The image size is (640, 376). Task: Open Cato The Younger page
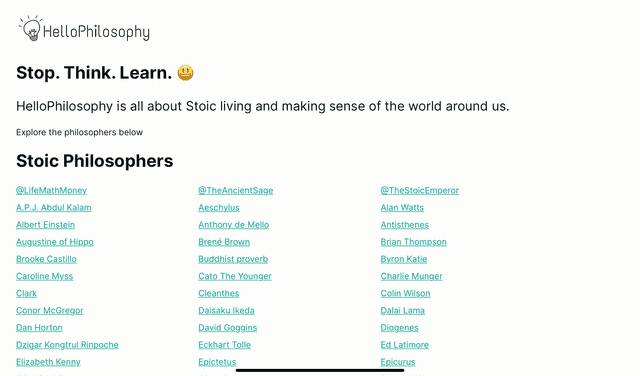[x=235, y=276]
